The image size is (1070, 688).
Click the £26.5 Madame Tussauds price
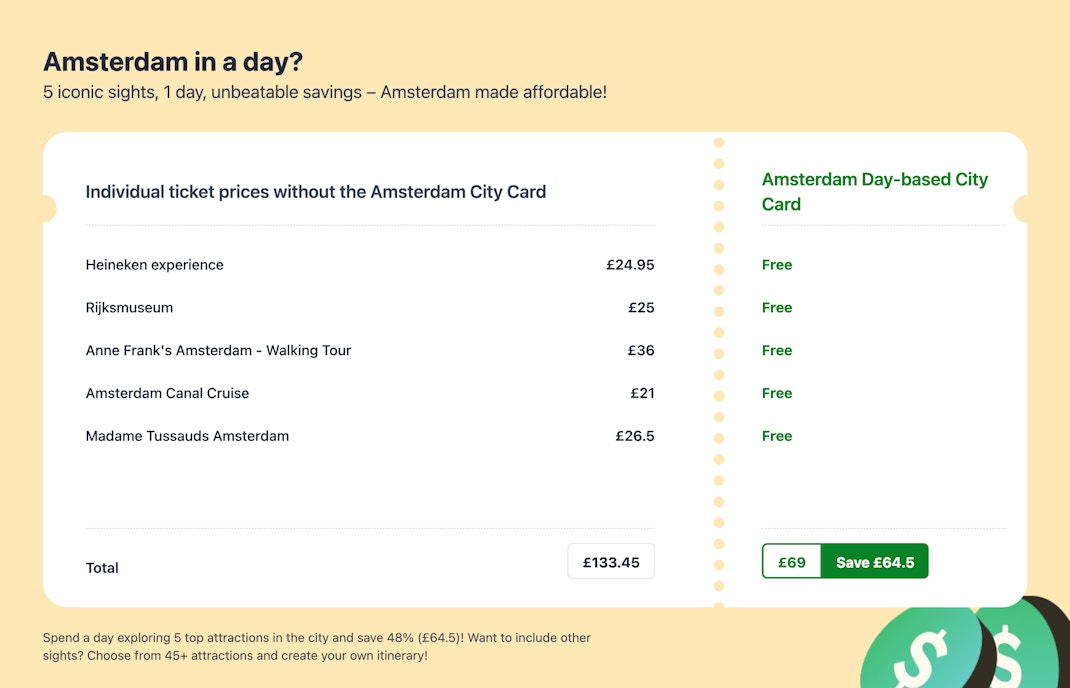click(x=635, y=436)
